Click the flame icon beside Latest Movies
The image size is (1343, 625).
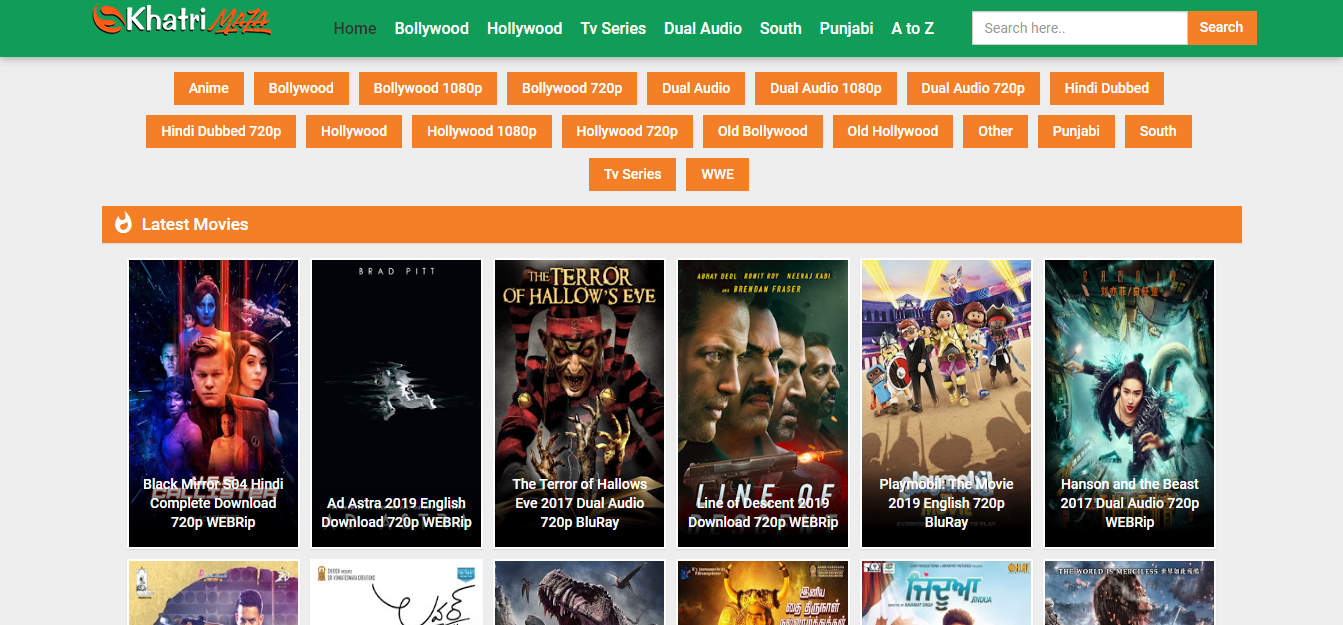point(123,224)
